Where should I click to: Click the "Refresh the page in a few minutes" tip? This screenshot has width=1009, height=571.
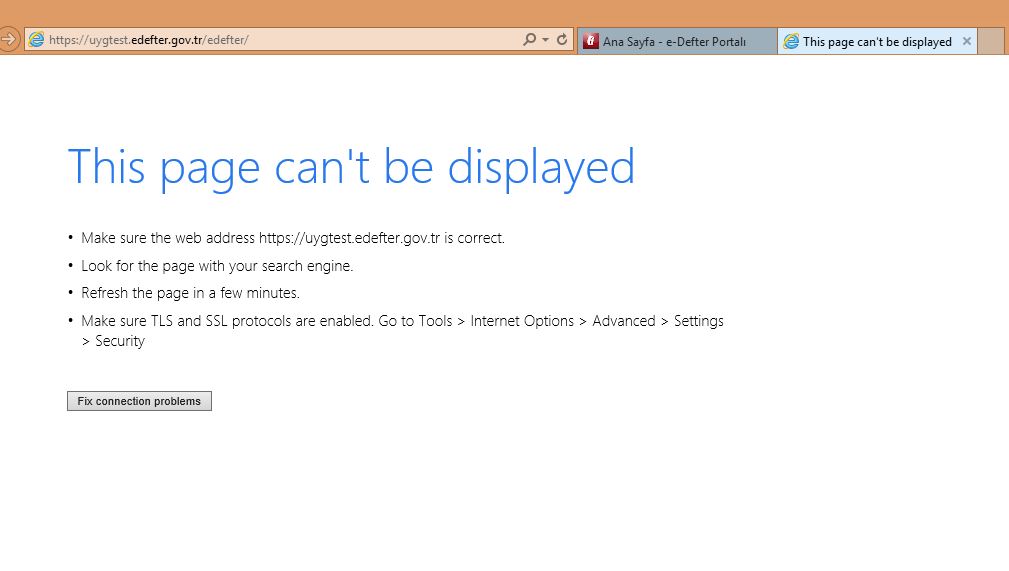point(190,293)
